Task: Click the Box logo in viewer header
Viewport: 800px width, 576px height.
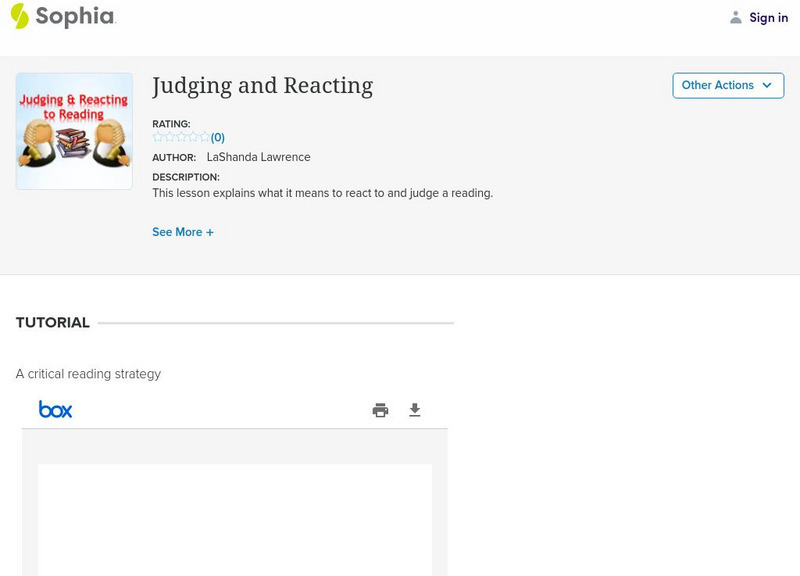Action: pyautogui.click(x=55, y=409)
